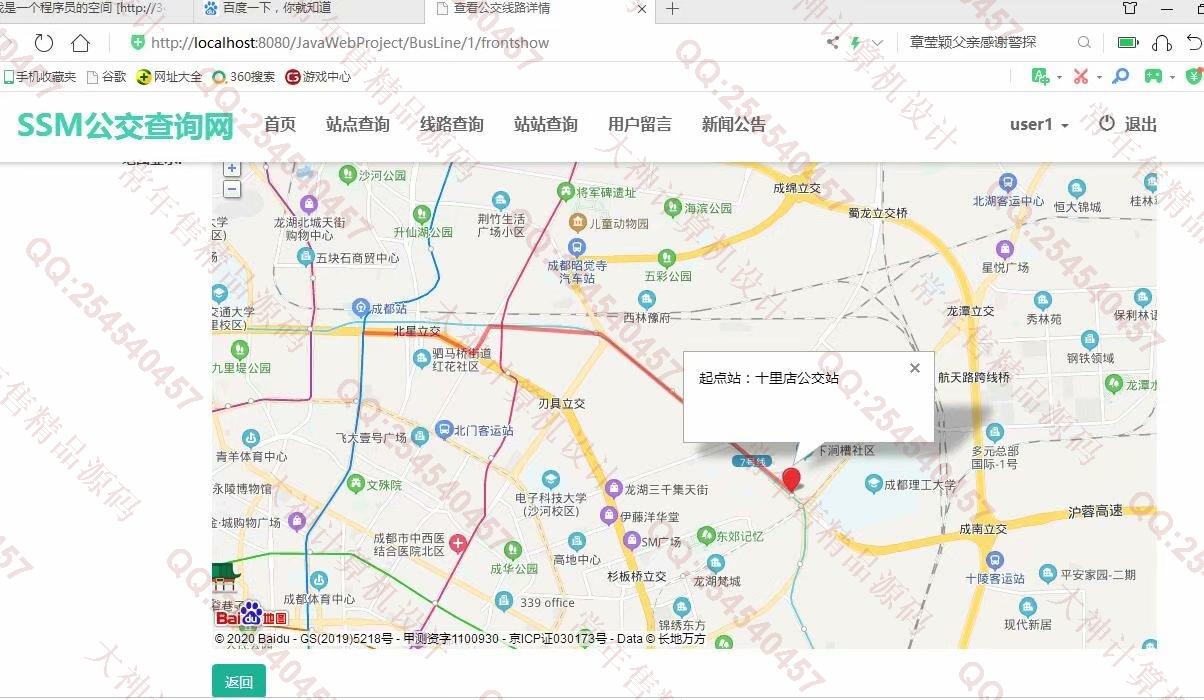Click 成都市中西医结合医院 hospital icon on map

point(458,543)
